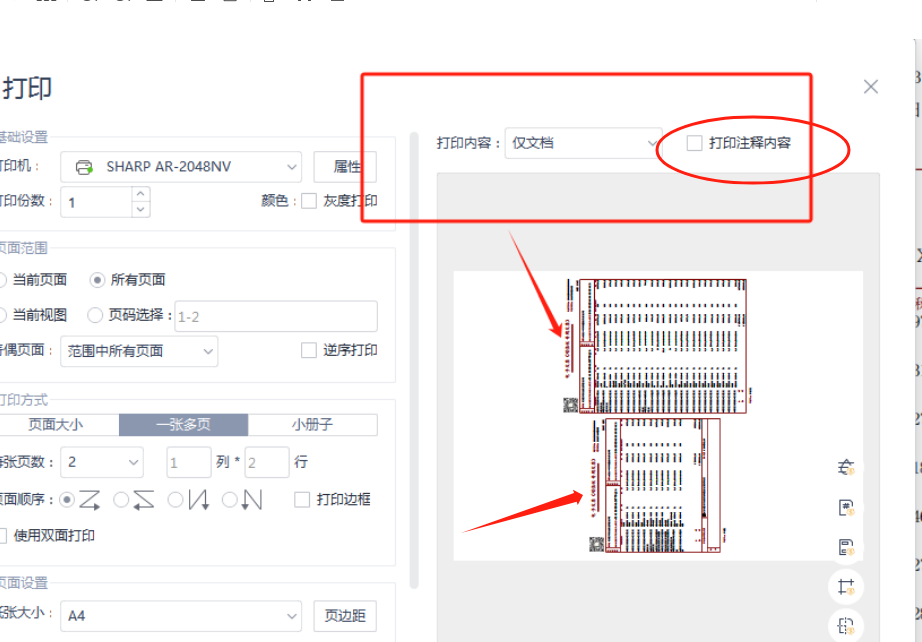Click the save-disk icon beside preview
The height and width of the screenshot is (642, 922).
coord(846,547)
